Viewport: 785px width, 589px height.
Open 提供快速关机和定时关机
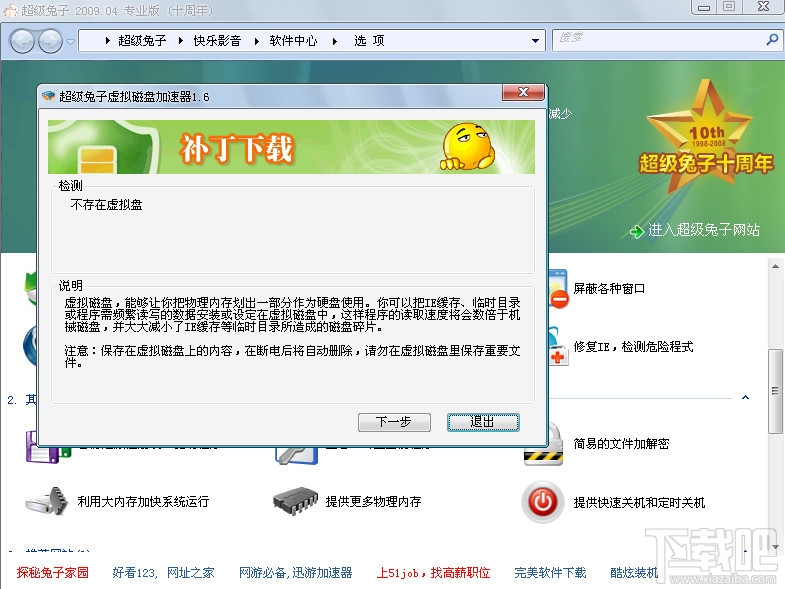tap(639, 502)
